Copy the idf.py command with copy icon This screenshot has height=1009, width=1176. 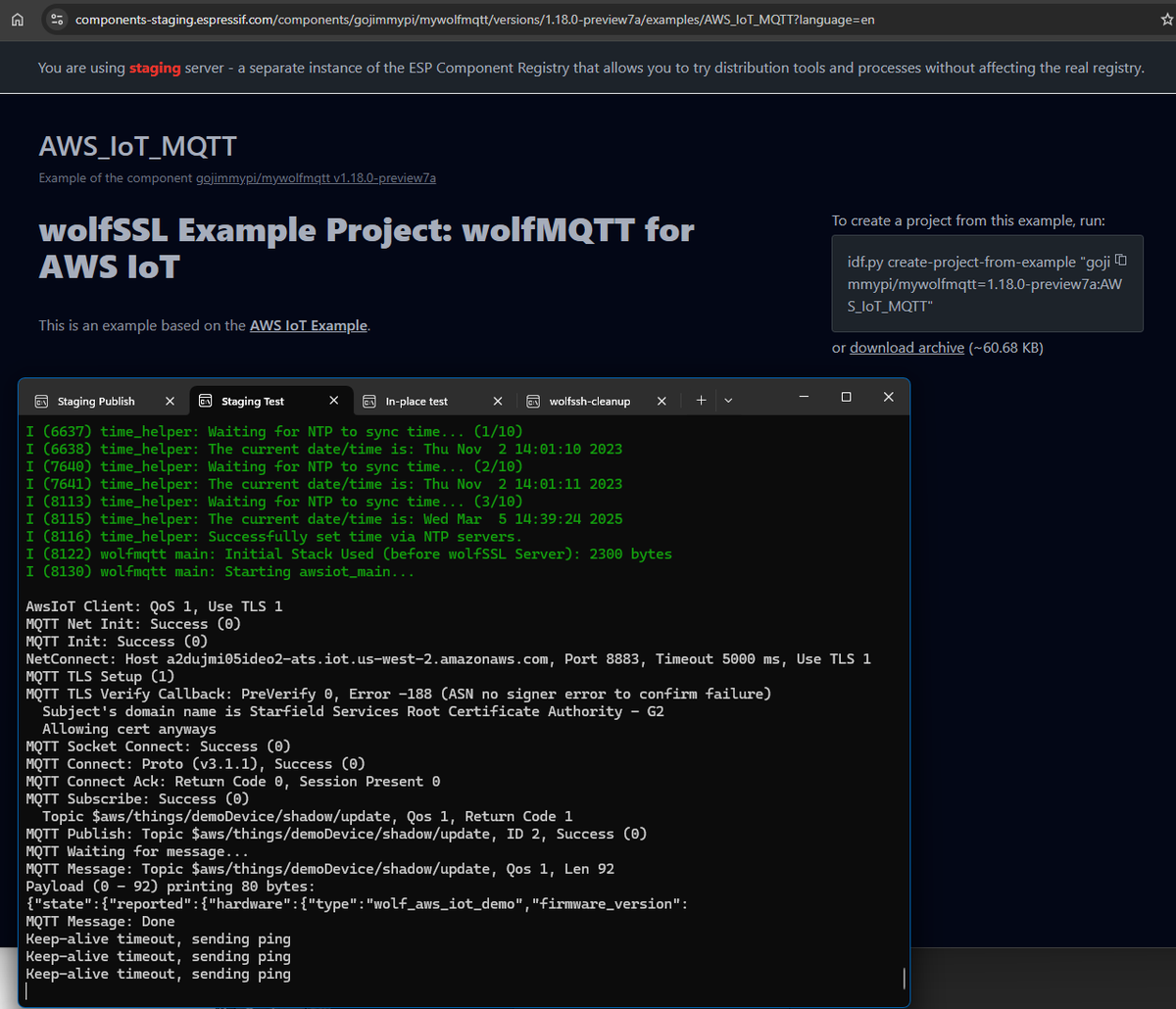click(1122, 261)
